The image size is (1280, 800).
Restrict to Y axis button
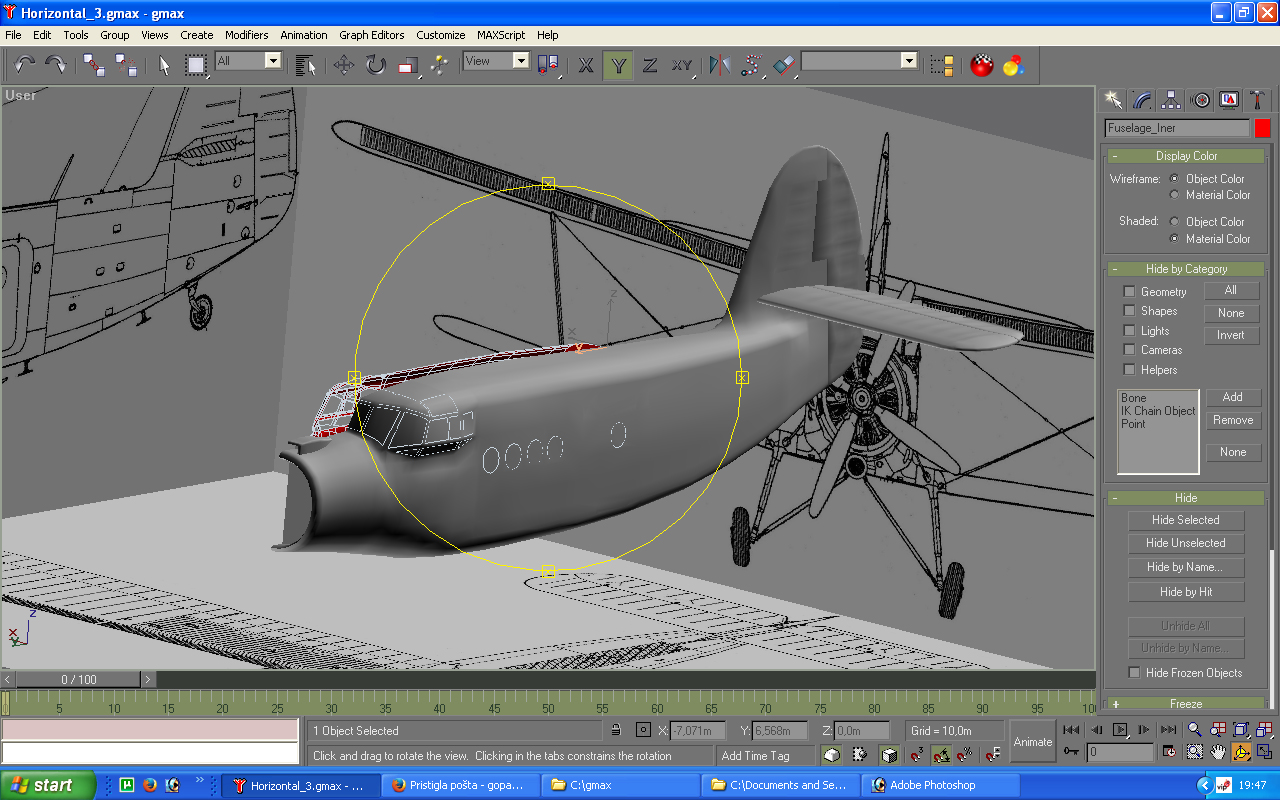click(619, 65)
